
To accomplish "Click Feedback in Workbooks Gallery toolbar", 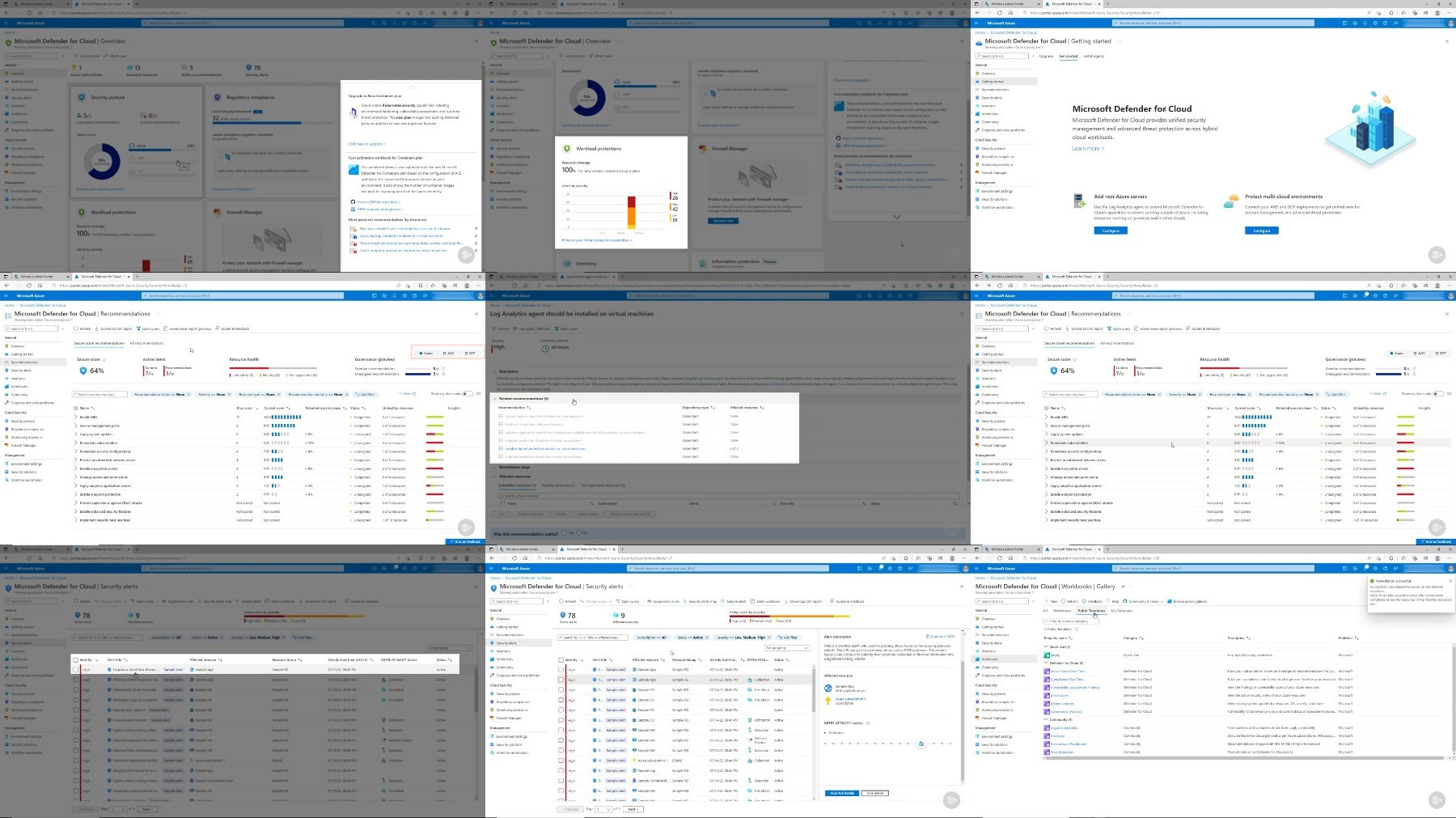I will point(1092,601).
